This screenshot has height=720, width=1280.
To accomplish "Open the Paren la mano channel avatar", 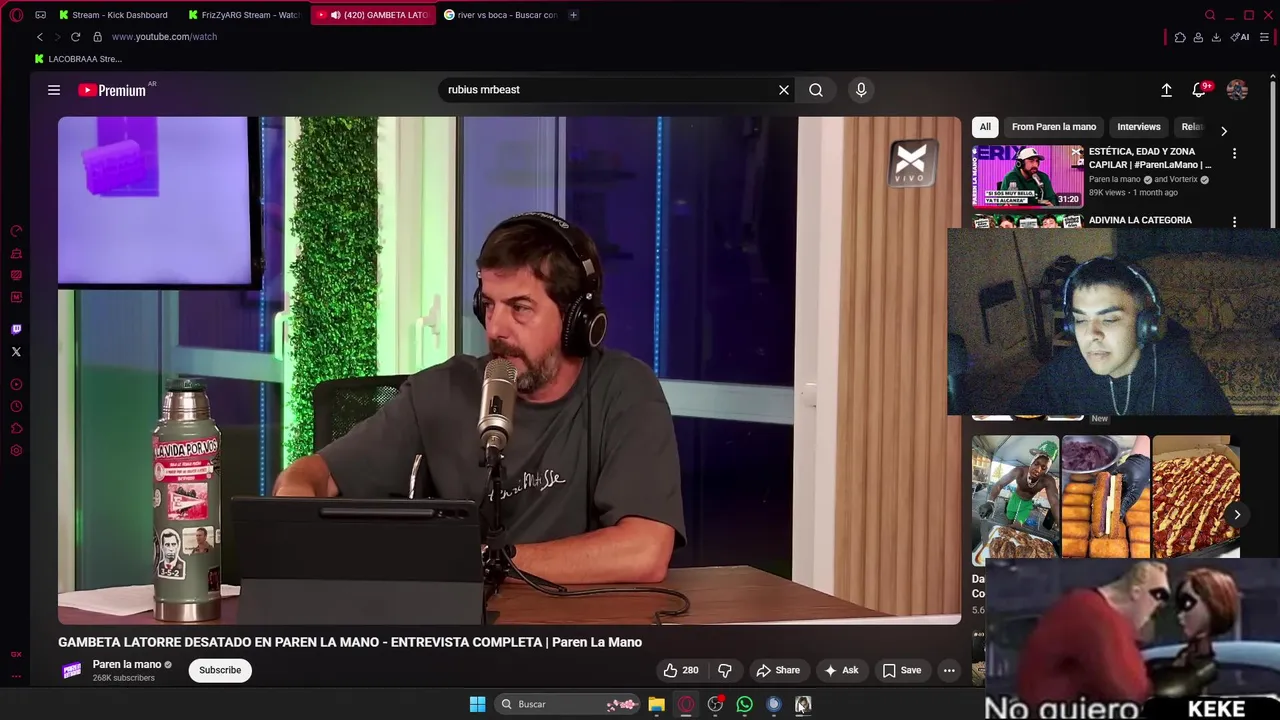I will (71, 671).
